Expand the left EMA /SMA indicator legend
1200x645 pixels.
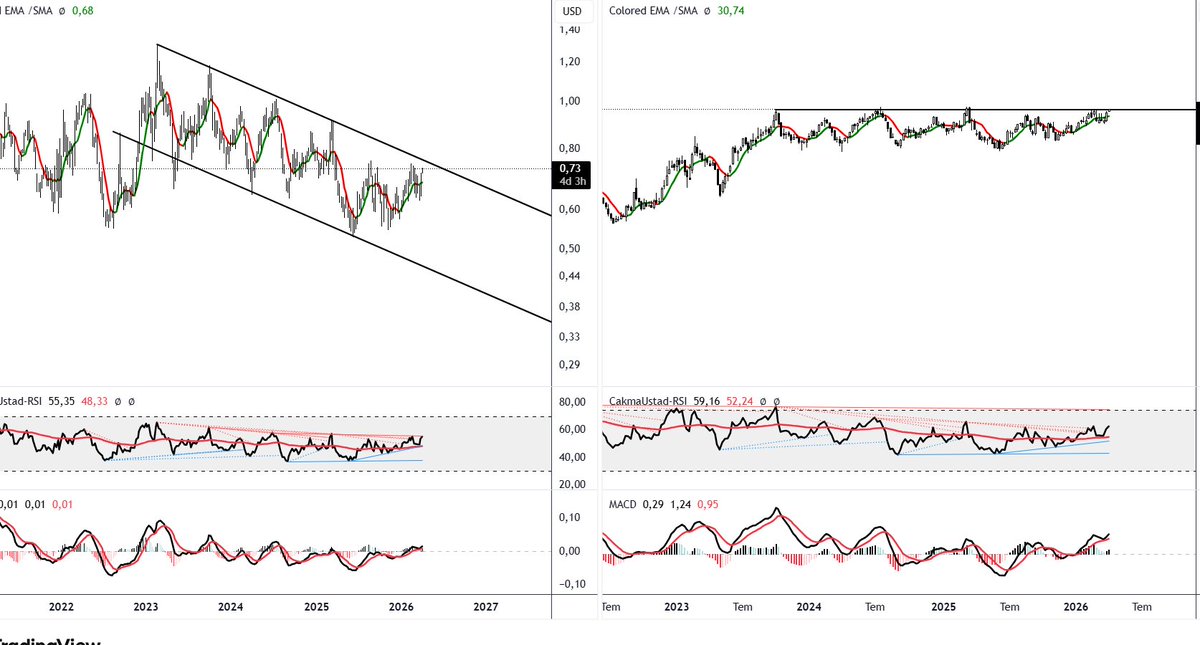tap(30, 10)
